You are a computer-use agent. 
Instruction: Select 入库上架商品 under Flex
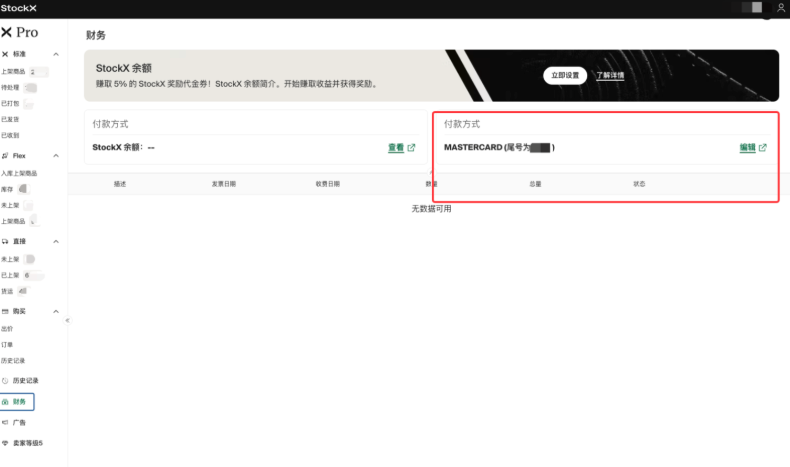[19, 173]
